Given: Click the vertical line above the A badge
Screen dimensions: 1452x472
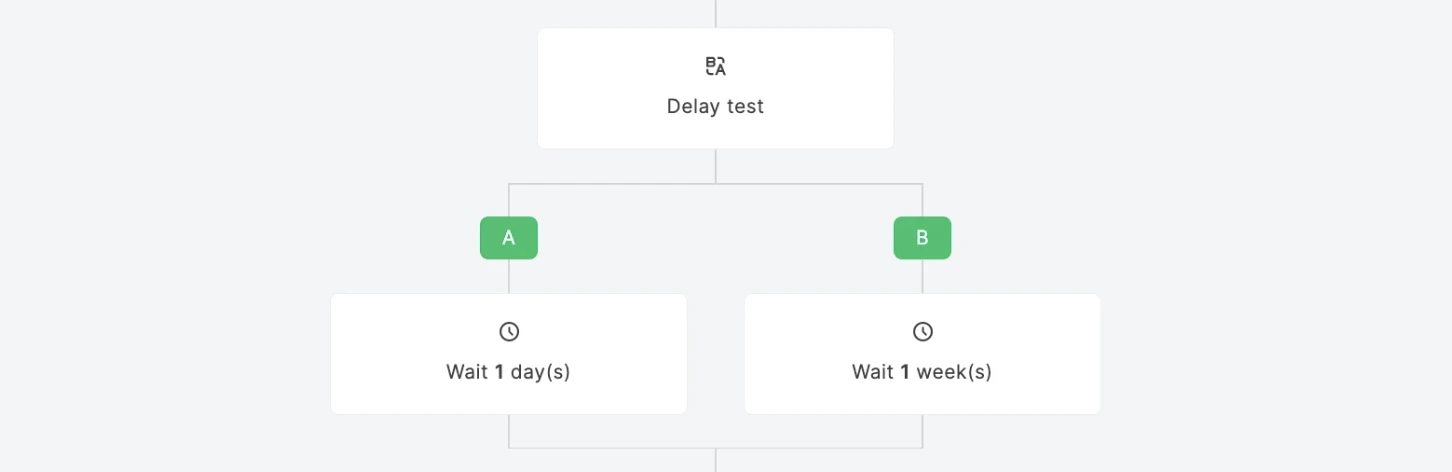Looking at the screenshot, I should pyautogui.click(x=509, y=200).
